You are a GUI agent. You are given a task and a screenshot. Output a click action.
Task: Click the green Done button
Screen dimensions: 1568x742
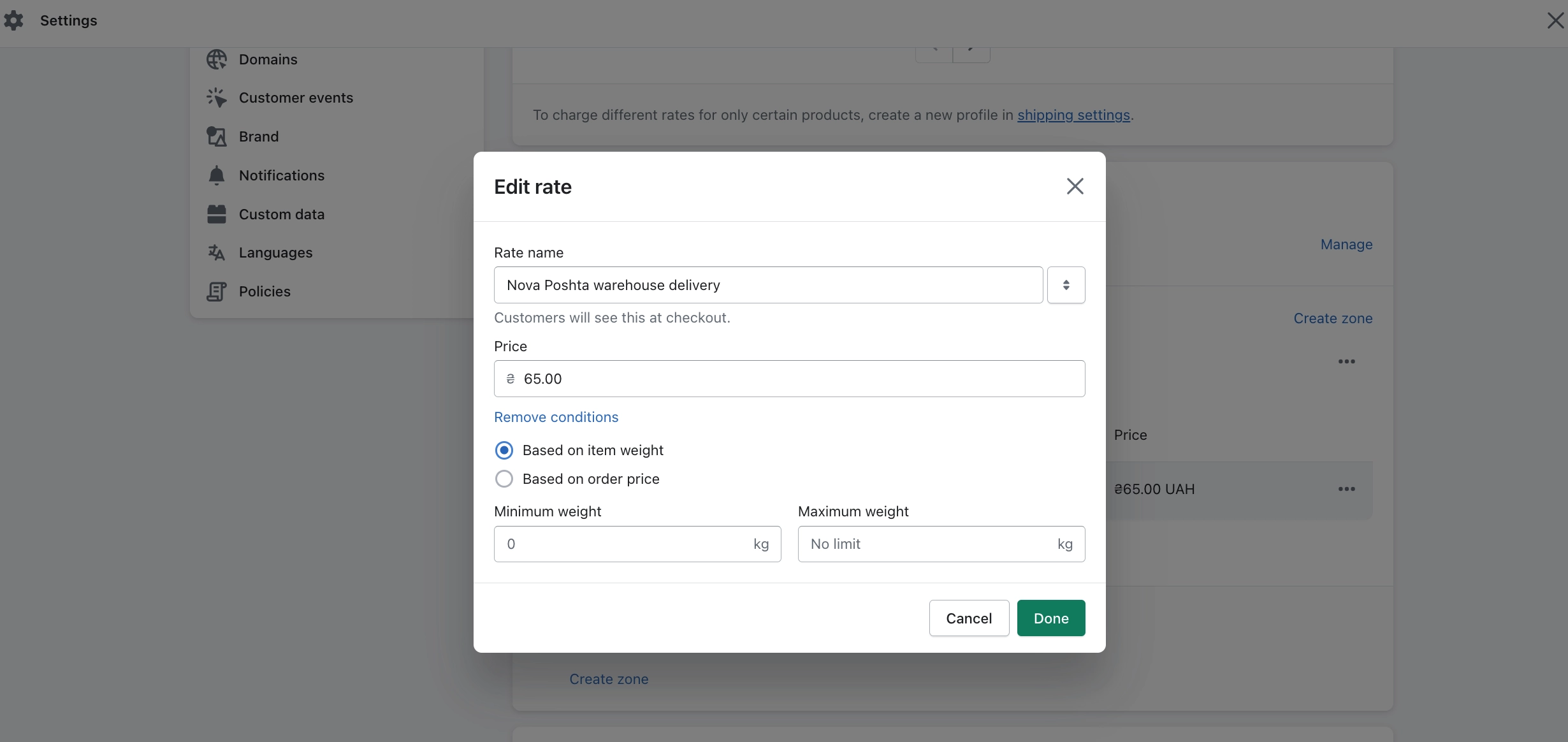pyautogui.click(x=1051, y=618)
